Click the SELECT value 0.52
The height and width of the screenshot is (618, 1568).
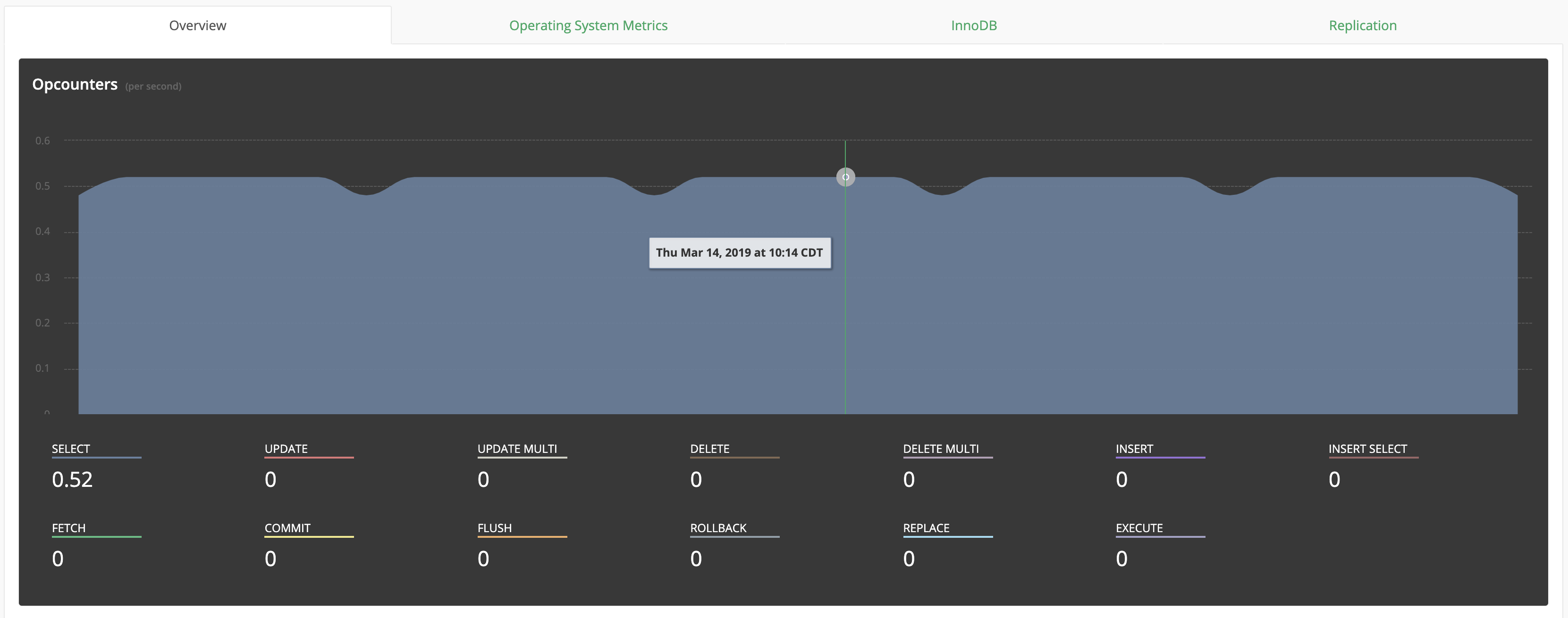(72, 480)
